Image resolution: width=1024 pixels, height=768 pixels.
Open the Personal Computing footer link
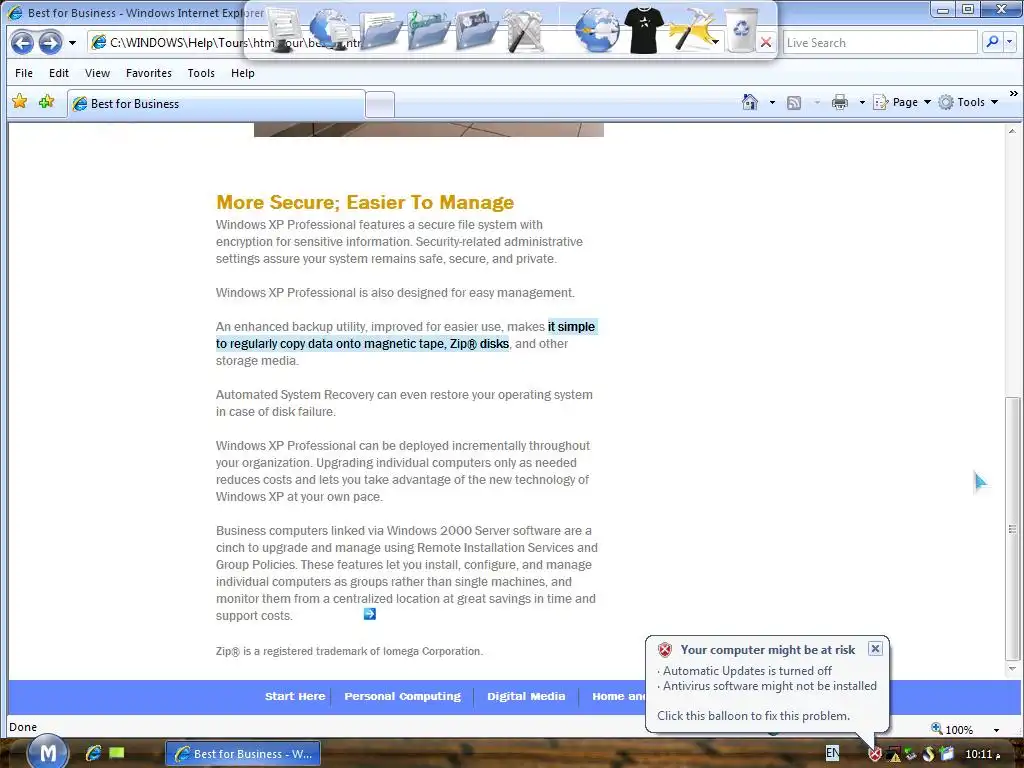click(402, 696)
